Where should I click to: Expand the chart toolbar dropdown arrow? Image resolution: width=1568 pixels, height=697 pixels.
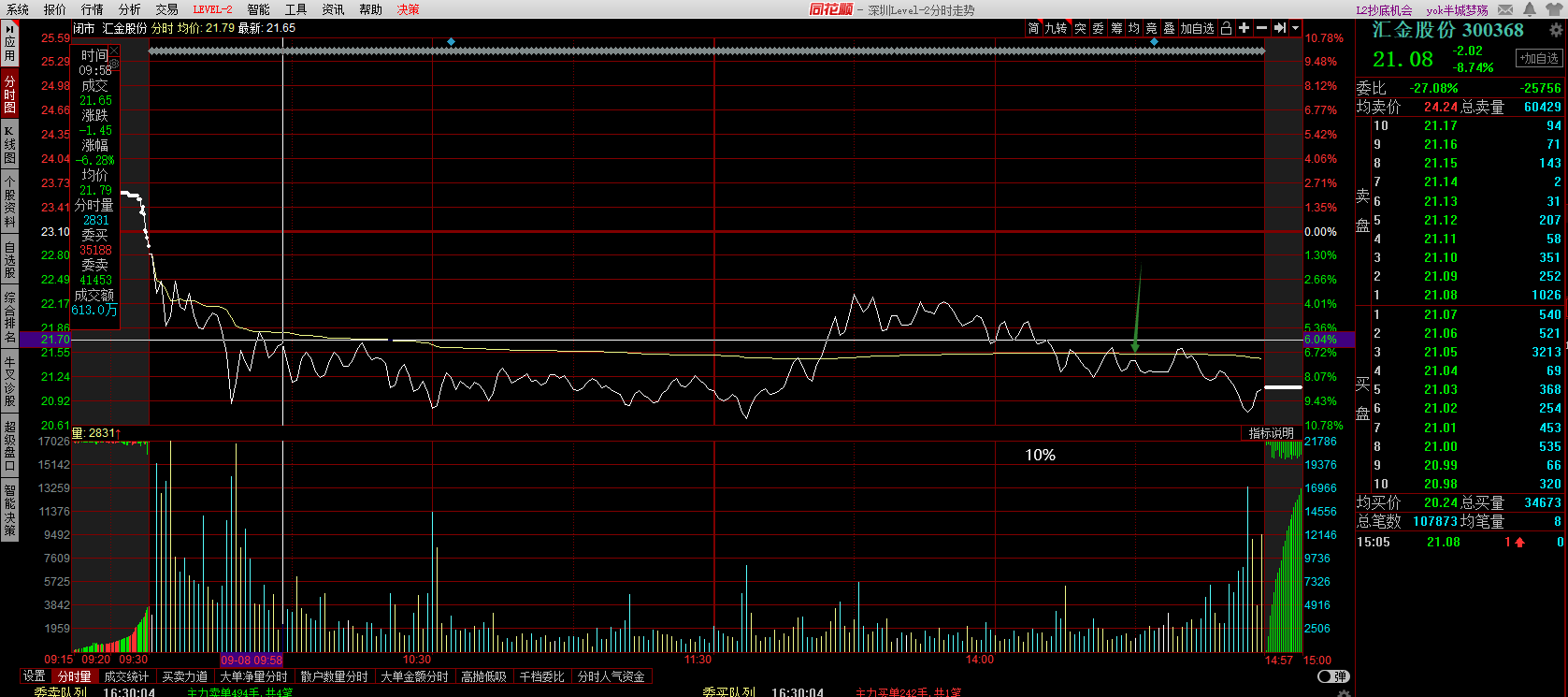(1295, 28)
